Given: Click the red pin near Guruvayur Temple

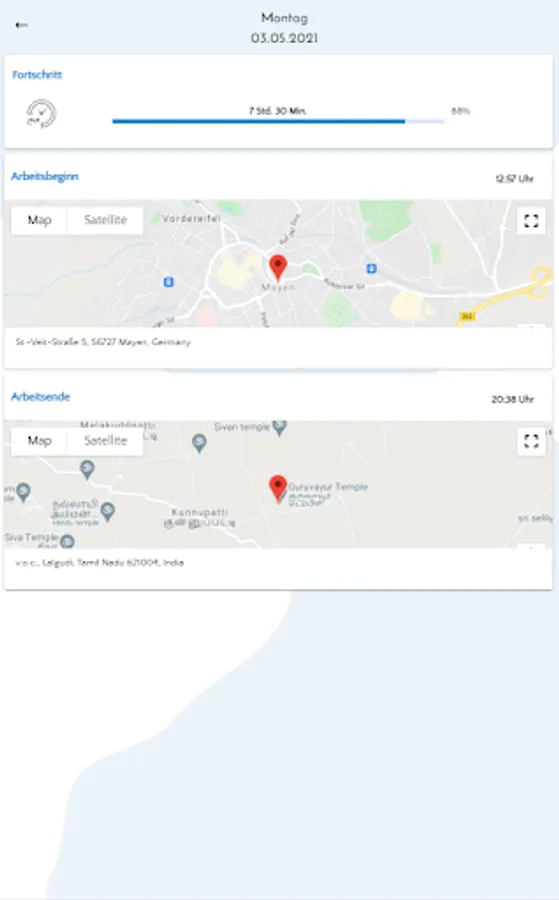Looking at the screenshot, I should tap(278, 489).
